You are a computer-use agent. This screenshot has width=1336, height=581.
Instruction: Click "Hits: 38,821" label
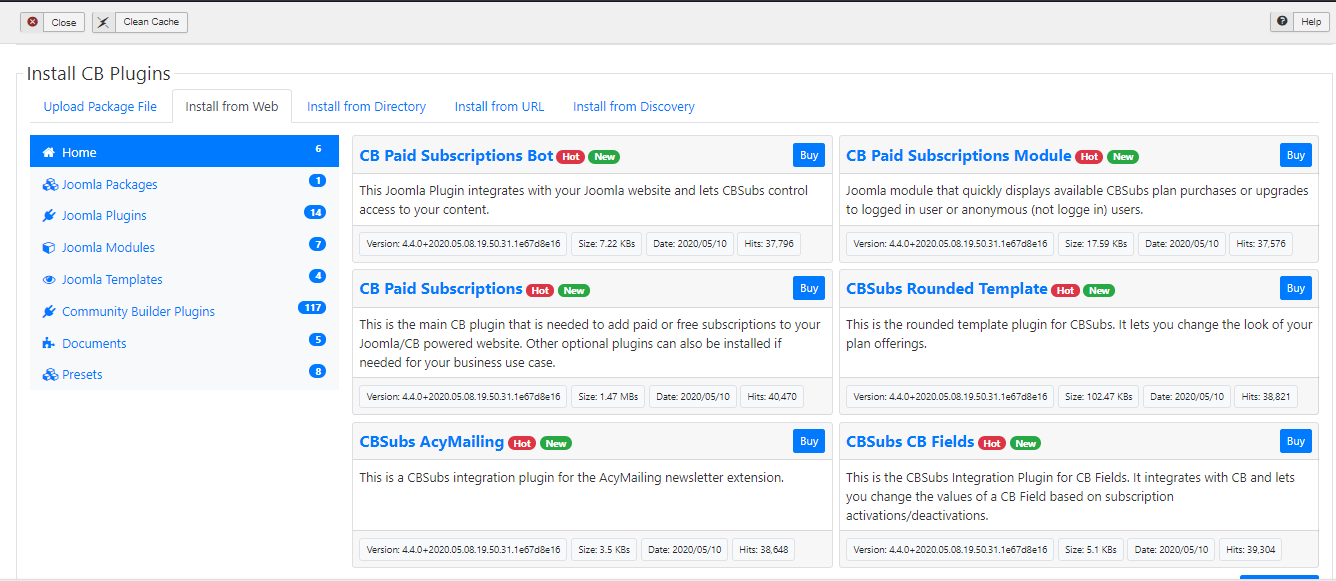coord(1265,396)
